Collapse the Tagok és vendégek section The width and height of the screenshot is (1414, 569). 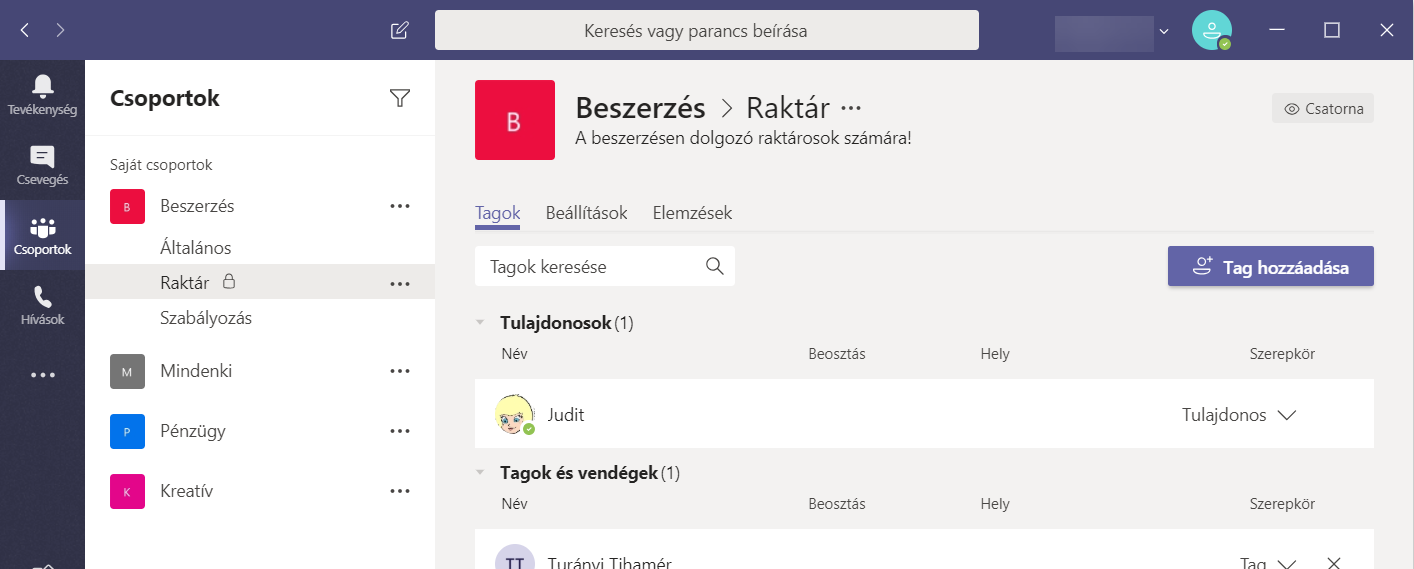pos(481,473)
